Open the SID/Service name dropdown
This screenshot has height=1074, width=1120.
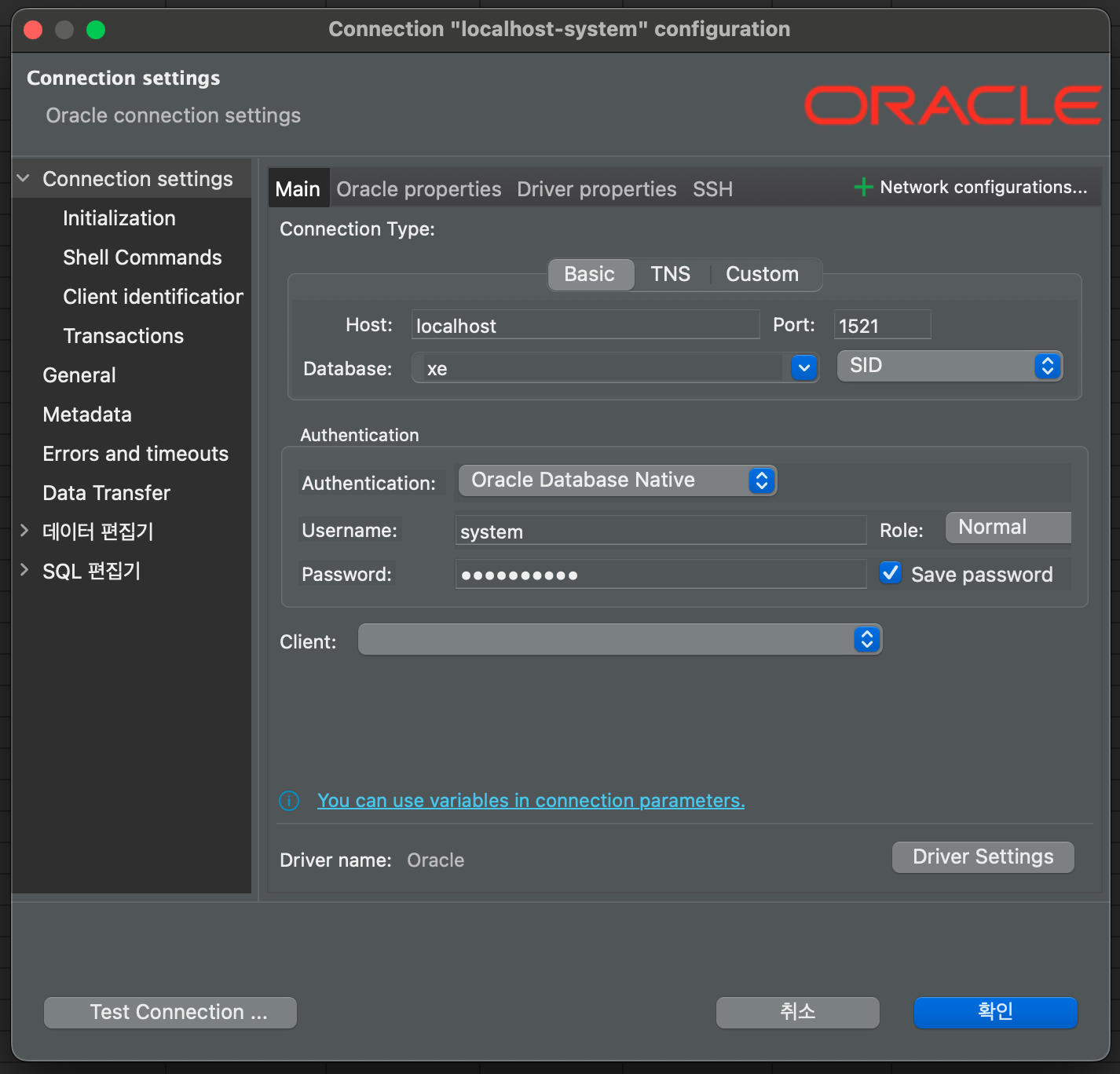pos(950,366)
